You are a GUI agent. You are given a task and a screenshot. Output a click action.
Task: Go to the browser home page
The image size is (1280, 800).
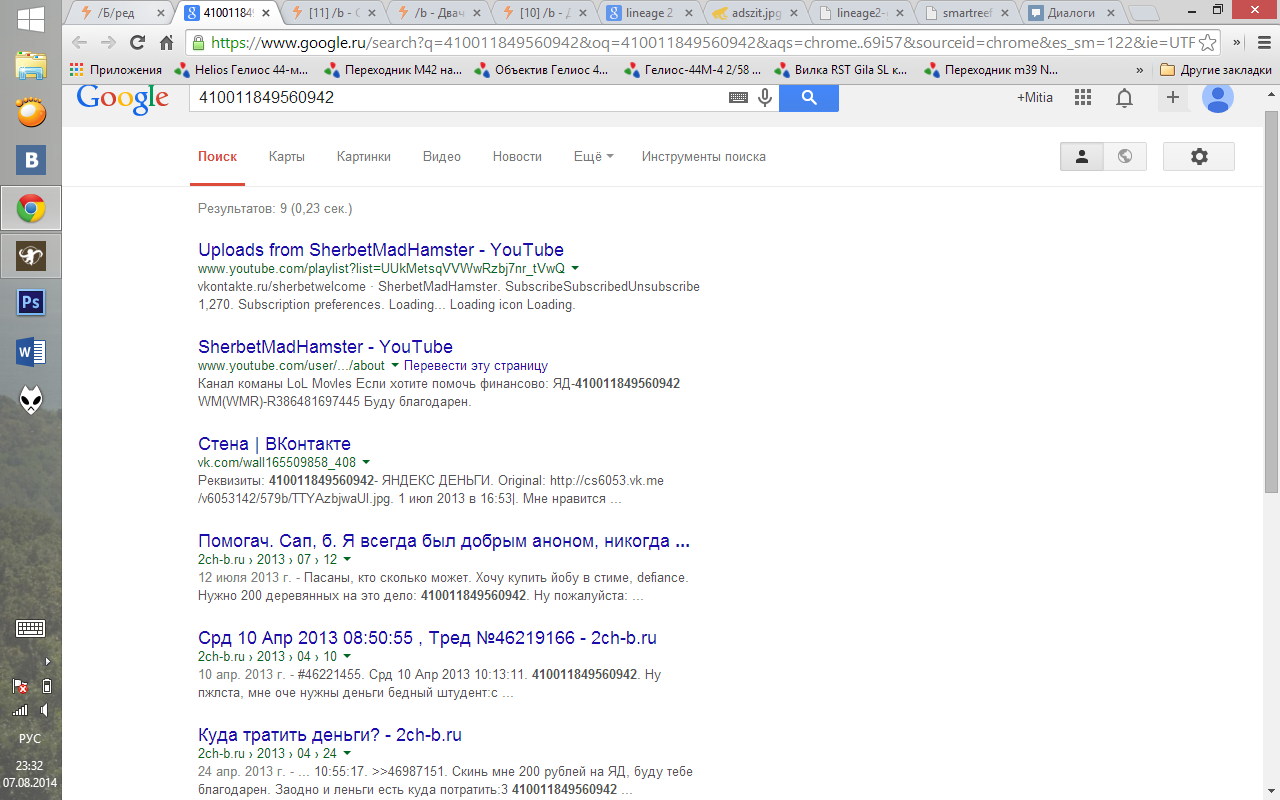(166, 42)
